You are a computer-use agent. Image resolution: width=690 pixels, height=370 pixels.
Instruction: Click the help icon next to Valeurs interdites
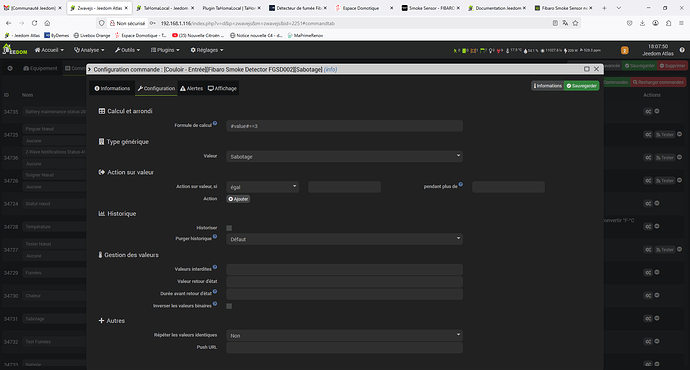(215, 267)
